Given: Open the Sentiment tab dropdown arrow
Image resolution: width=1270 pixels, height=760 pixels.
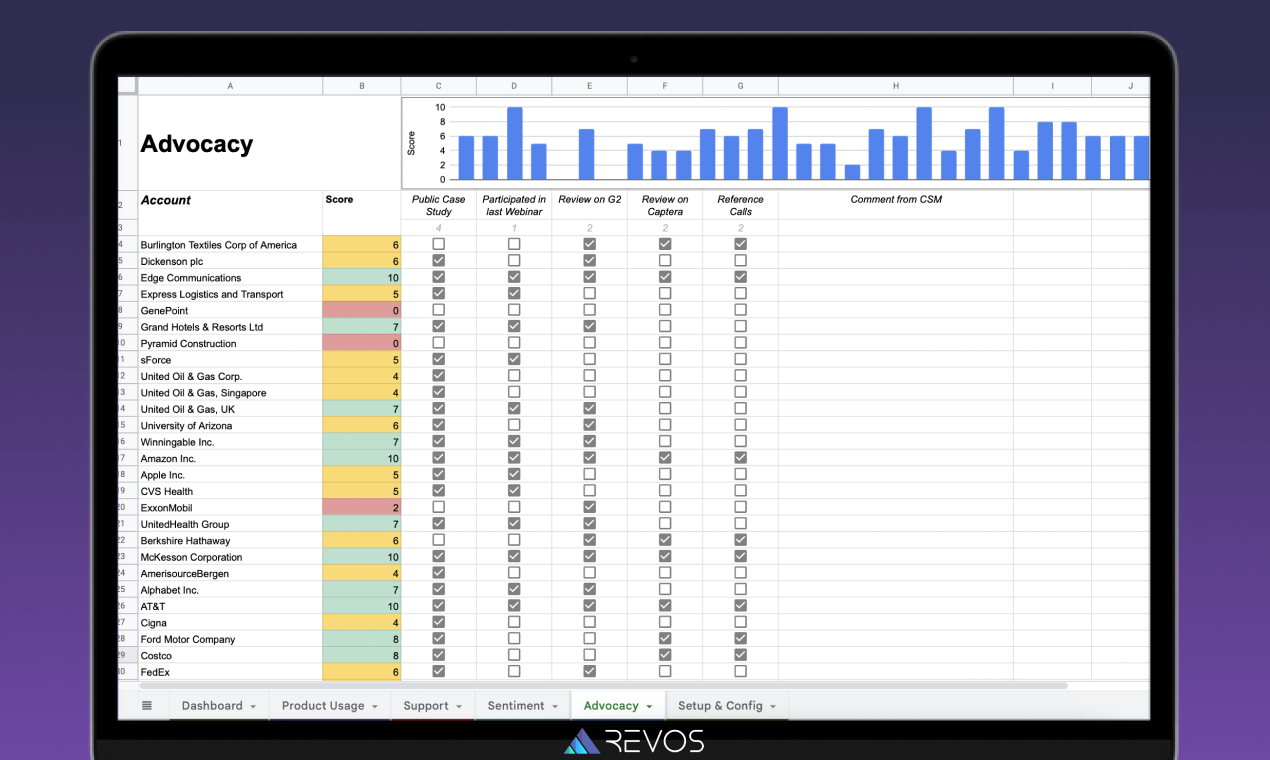Looking at the screenshot, I should pos(554,706).
